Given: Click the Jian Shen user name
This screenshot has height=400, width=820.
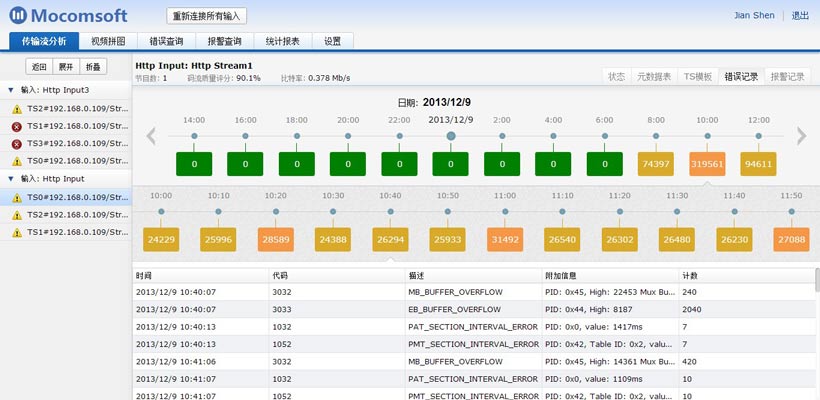Looking at the screenshot, I should [754, 15].
